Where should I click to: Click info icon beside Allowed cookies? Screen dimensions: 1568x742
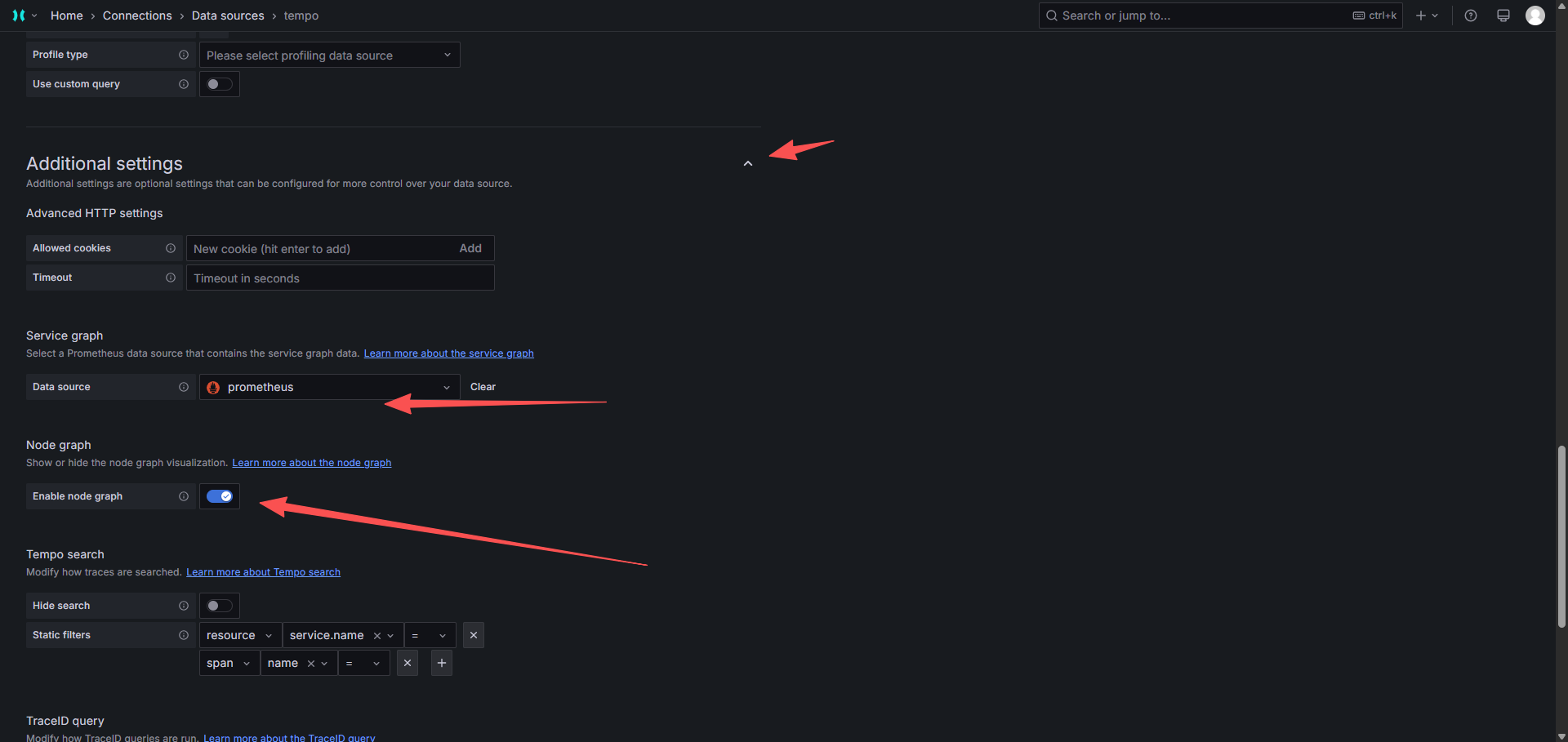coord(171,248)
